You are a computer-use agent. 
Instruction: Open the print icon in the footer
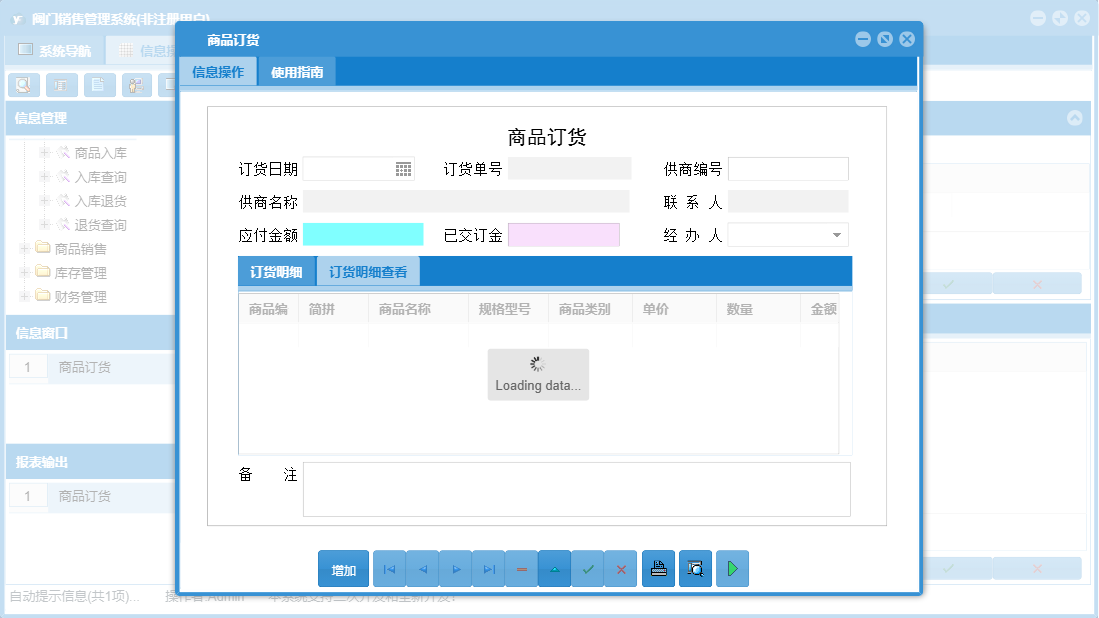tap(658, 568)
